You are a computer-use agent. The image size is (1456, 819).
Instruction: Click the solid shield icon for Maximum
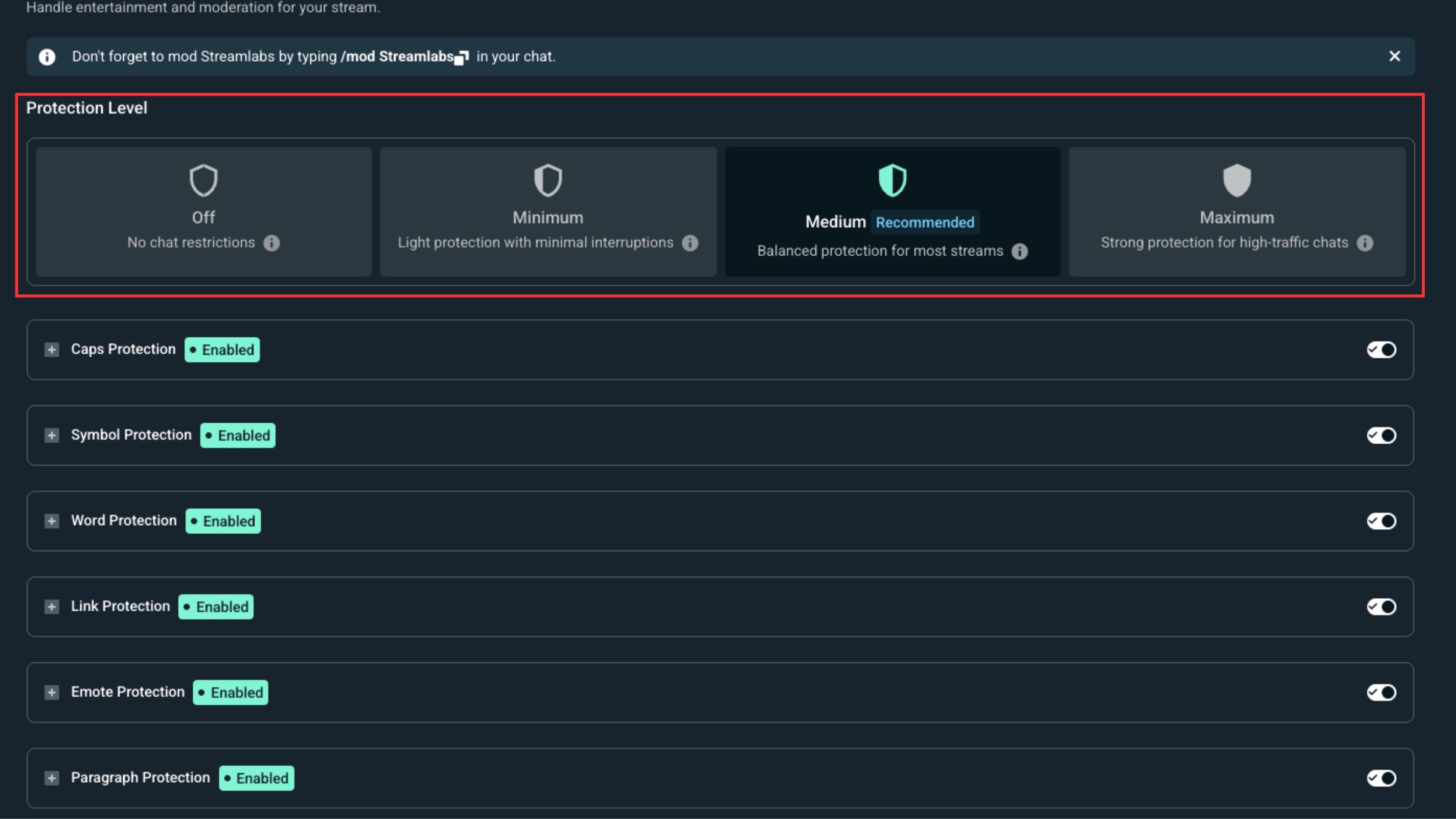click(x=1237, y=180)
